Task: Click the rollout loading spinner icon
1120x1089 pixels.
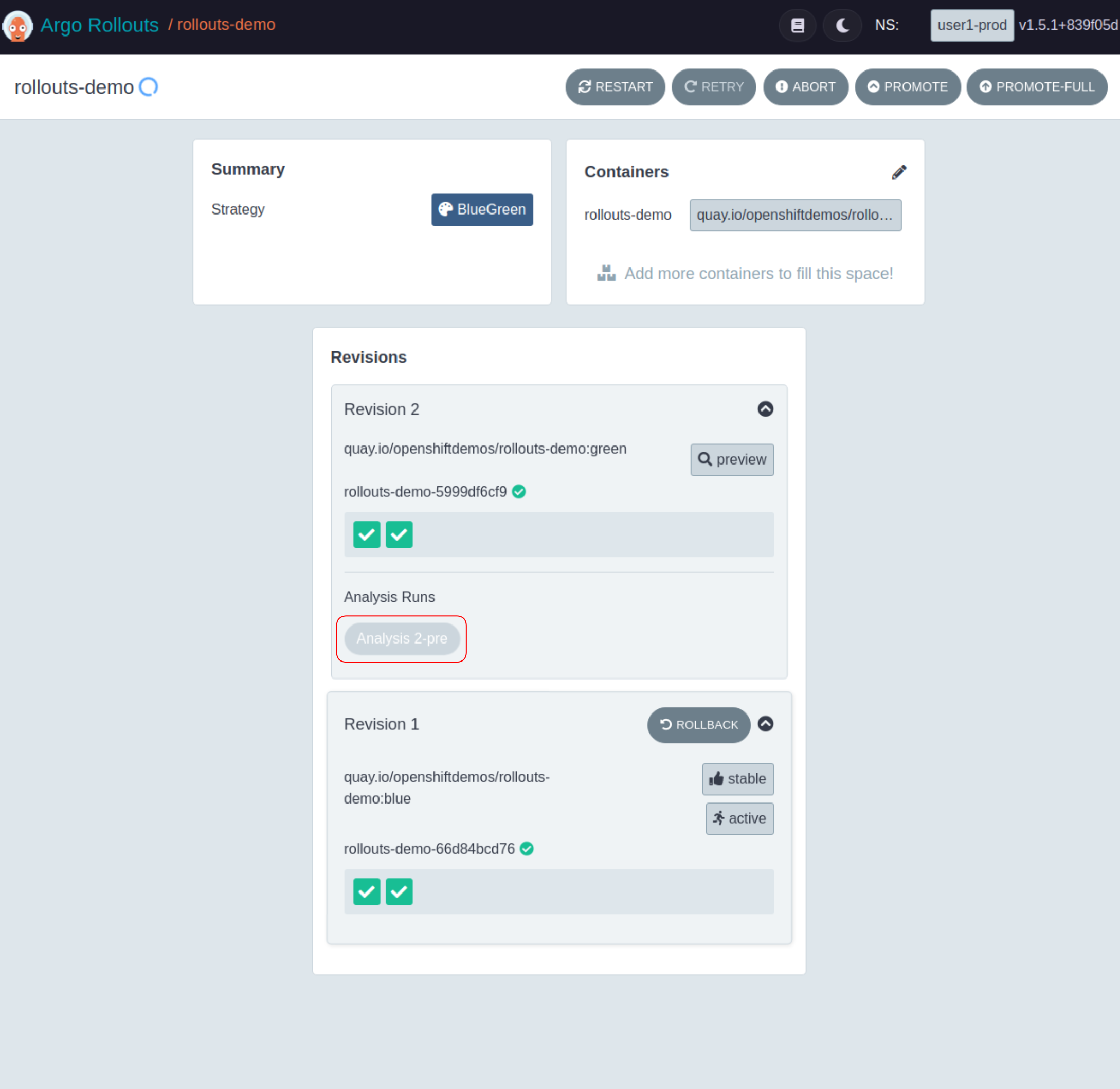Action: click(149, 87)
